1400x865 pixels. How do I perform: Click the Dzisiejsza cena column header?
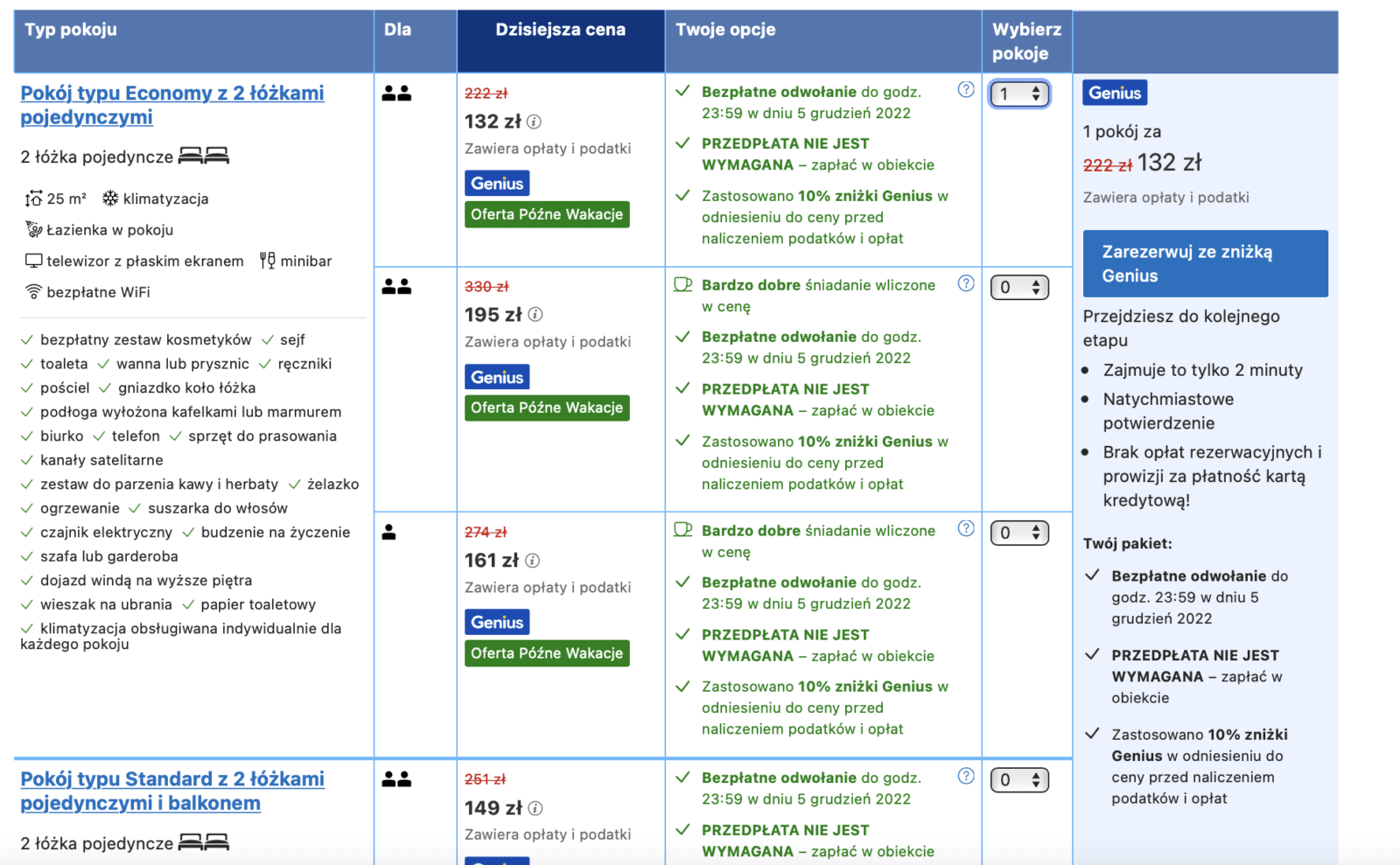(560, 30)
